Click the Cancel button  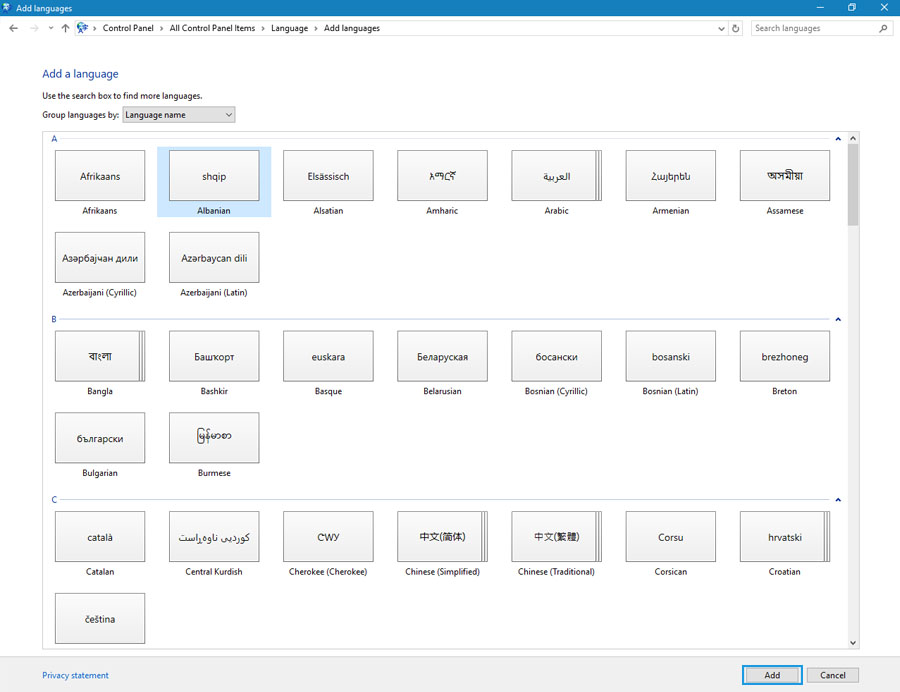pyautogui.click(x=833, y=675)
